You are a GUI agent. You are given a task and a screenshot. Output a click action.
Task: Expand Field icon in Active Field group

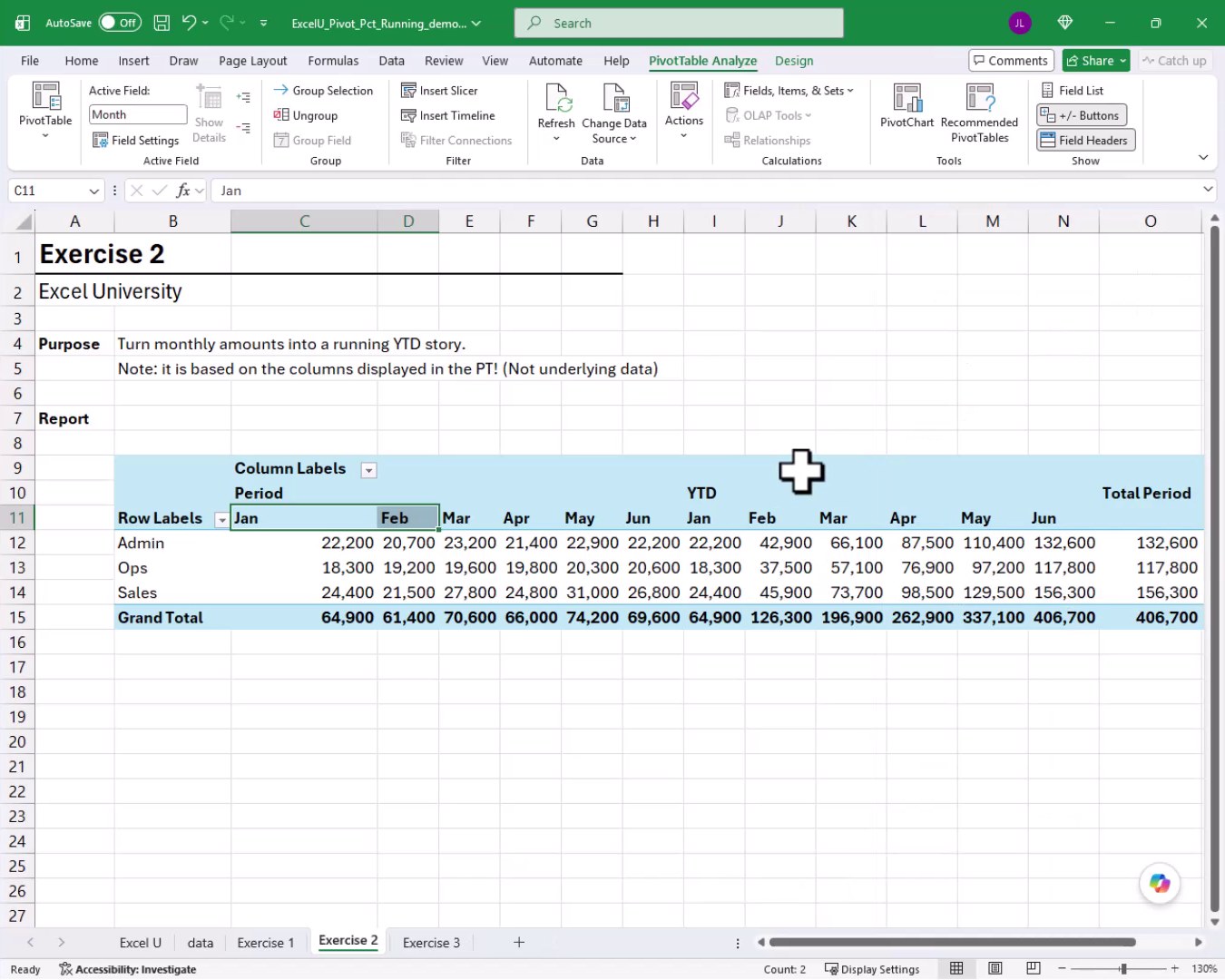coord(243,97)
